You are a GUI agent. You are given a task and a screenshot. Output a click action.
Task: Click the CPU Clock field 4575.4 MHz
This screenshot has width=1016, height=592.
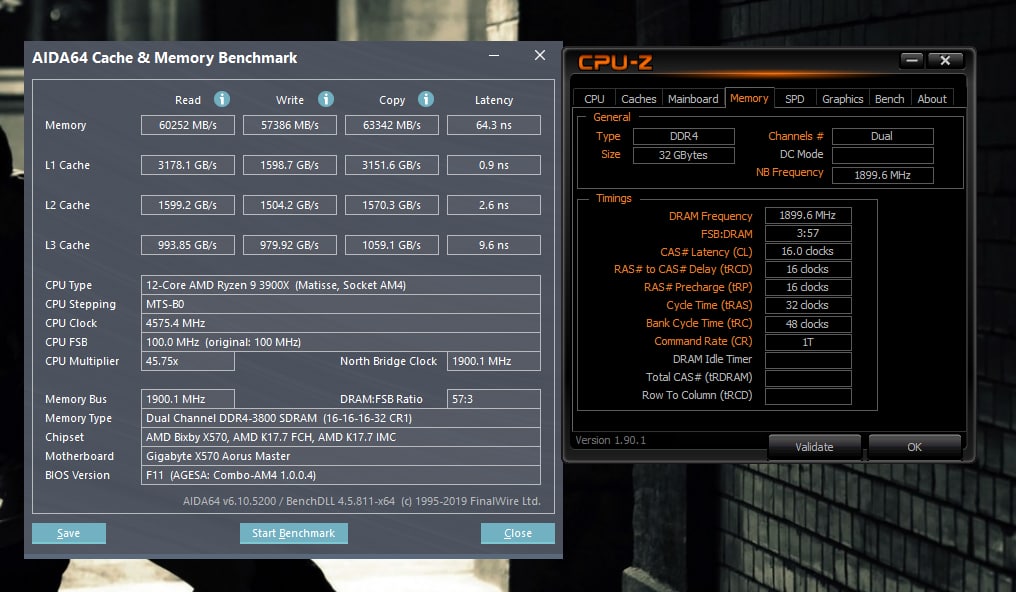[341, 323]
